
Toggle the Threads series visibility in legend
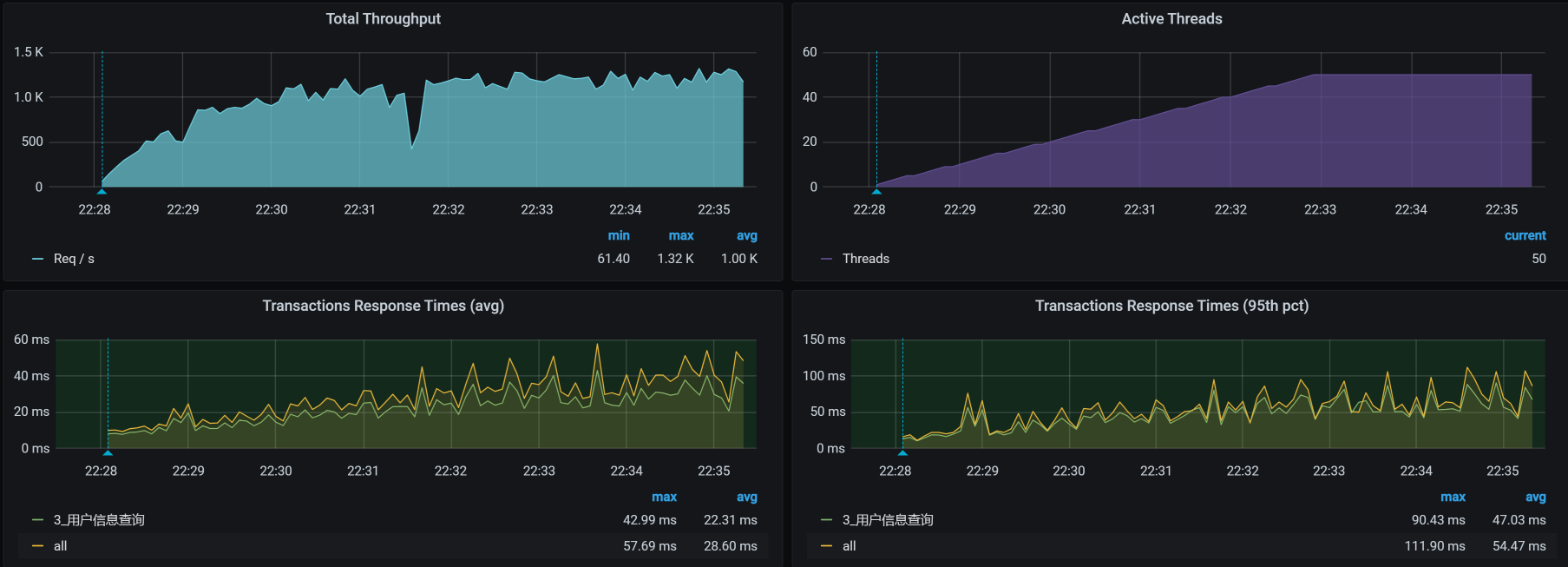[x=865, y=259]
